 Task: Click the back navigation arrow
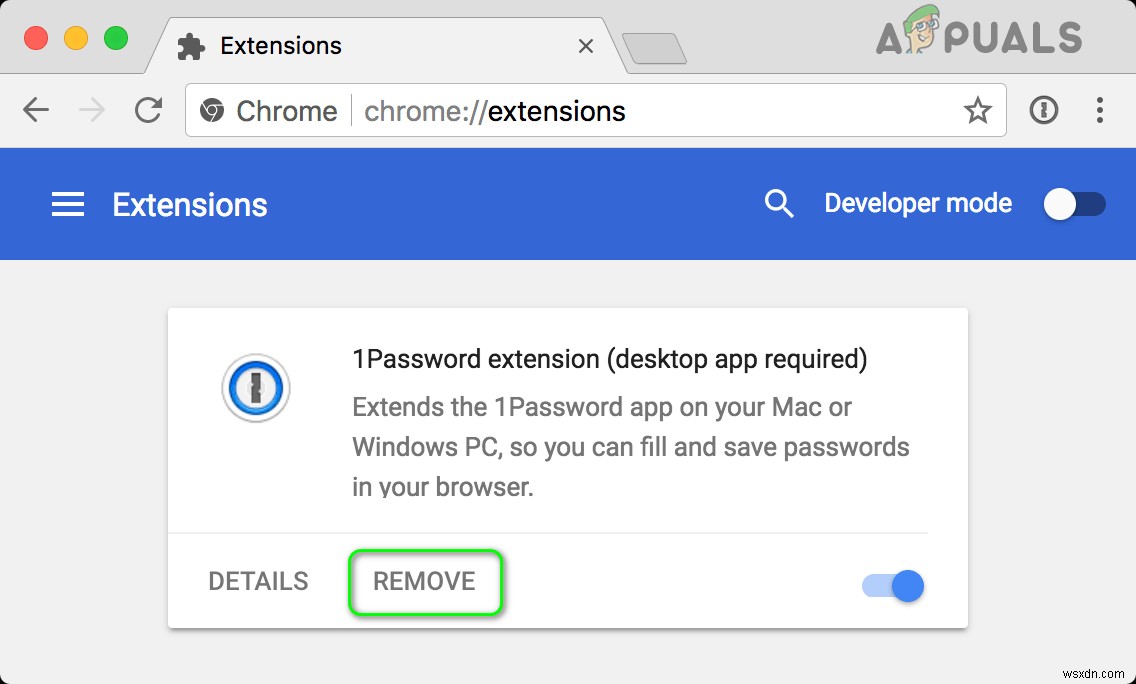pyautogui.click(x=35, y=110)
